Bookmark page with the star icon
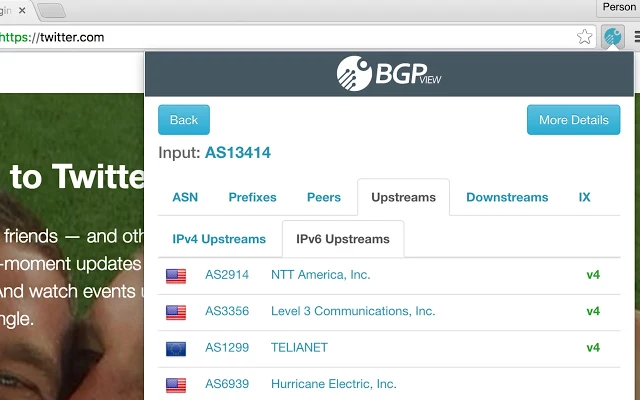This screenshot has height=400, width=640. [x=584, y=37]
